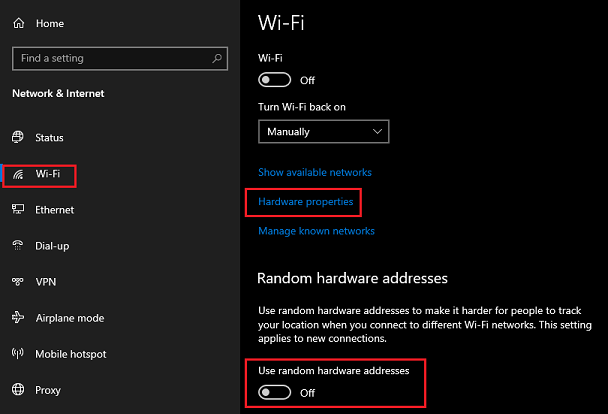Image resolution: width=608 pixels, height=414 pixels.
Task: Click the Airplane mode plane icon
Action: [18, 317]
